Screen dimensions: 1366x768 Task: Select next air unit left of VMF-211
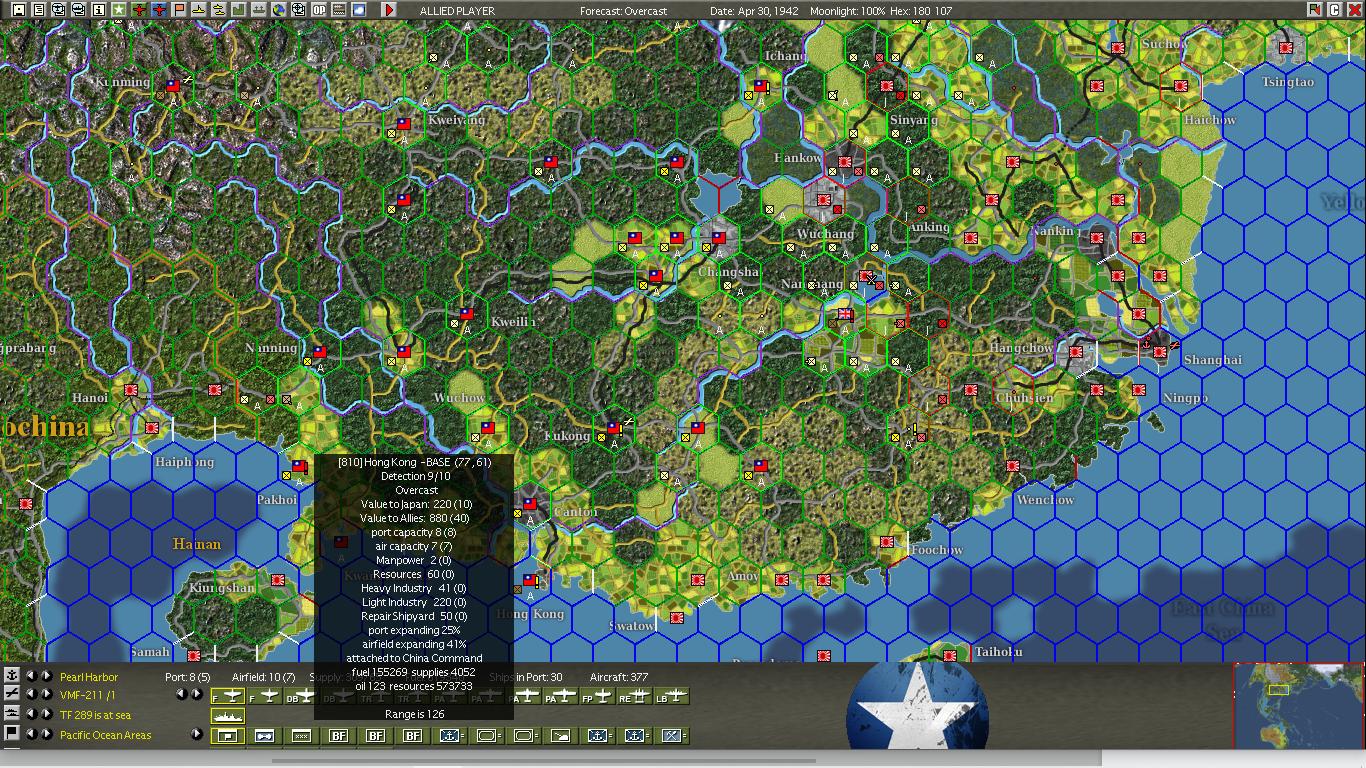[46, 694]
